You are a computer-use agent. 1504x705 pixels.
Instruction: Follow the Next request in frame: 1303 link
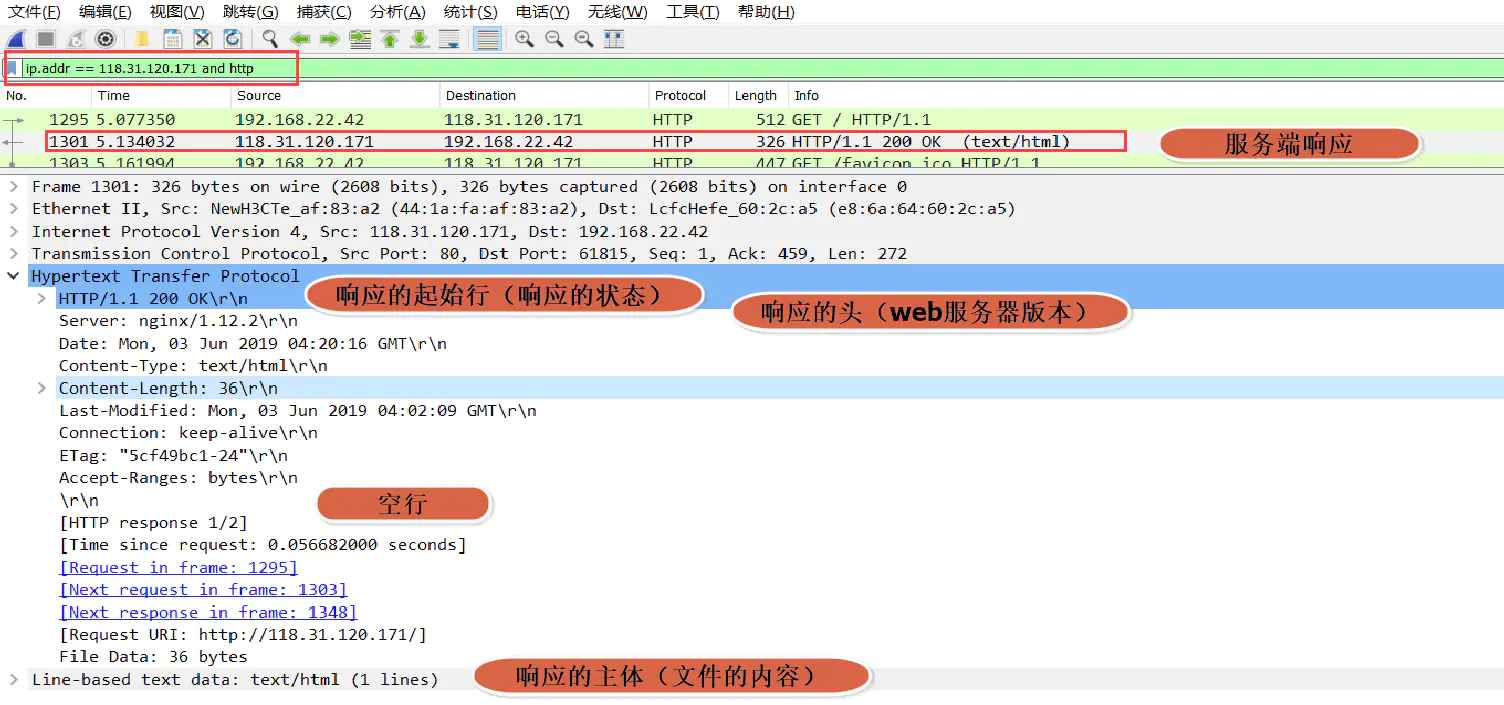[203, 590]
